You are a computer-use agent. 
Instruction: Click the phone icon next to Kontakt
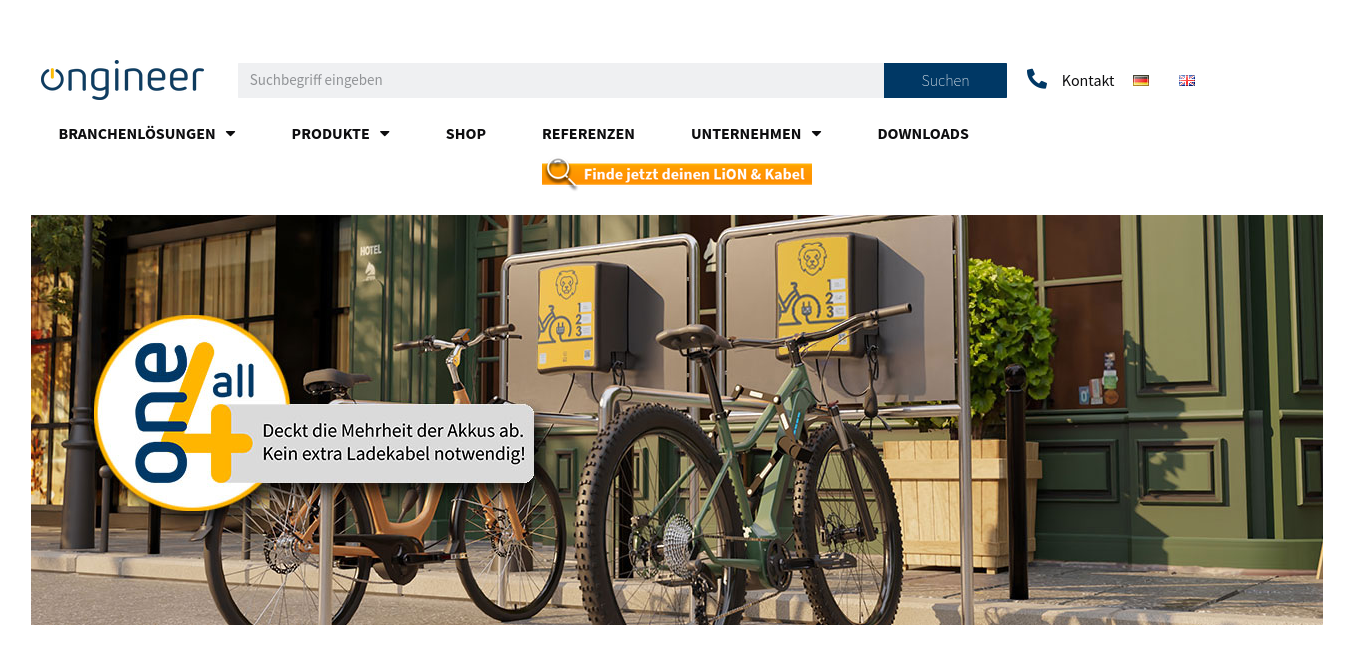click(x=1037, y=79)
